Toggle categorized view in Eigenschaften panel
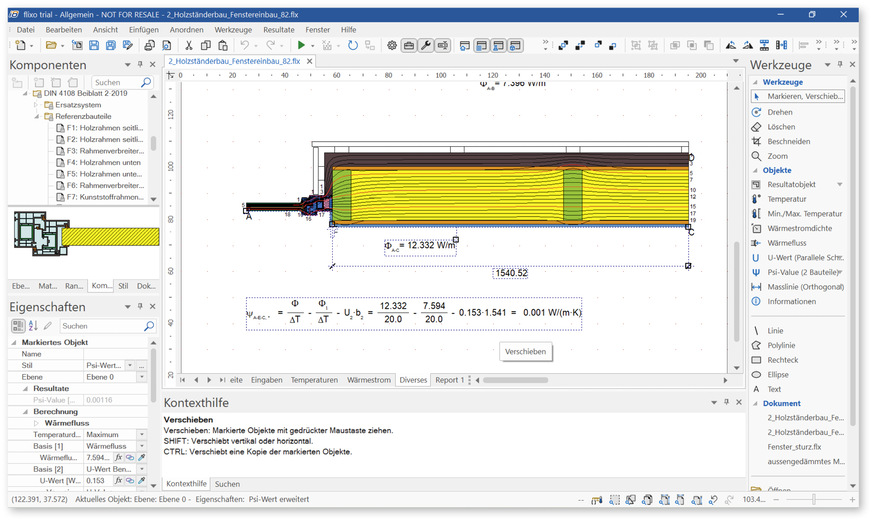The height and width of the screenshot is (521, 872). [x=17, y=326]
